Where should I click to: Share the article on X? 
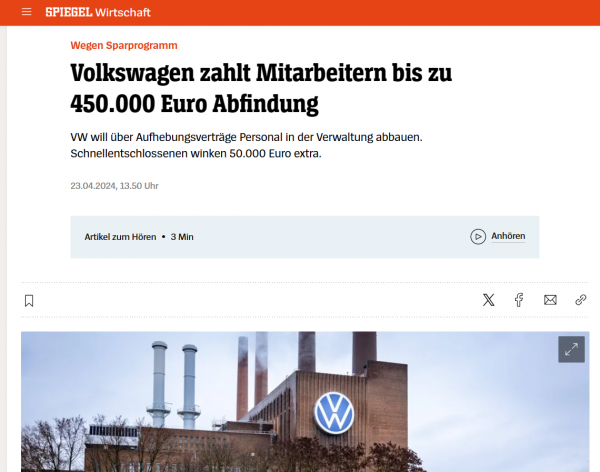(x=489, y=300)
